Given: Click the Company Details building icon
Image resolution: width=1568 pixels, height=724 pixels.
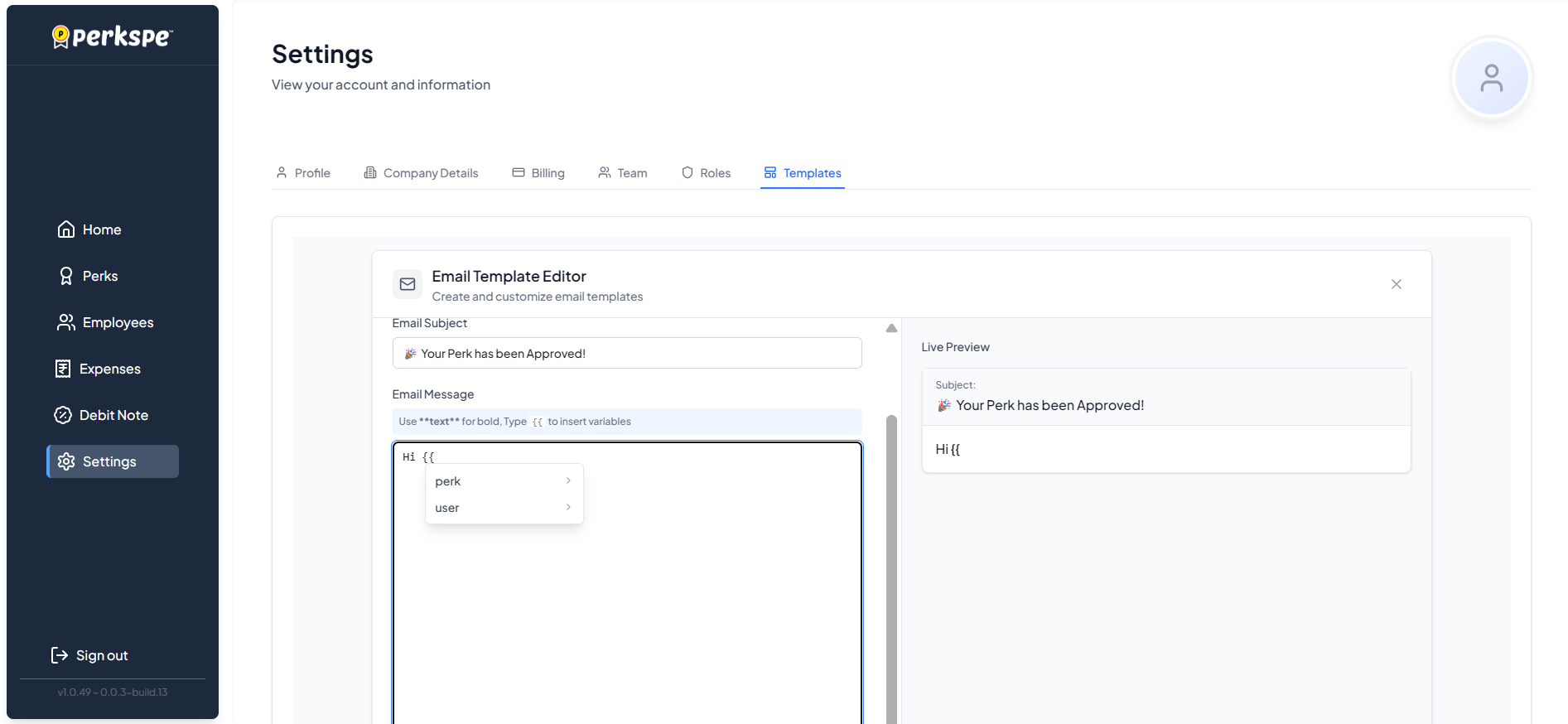Looking at the screenshot, I should (370, 172).
